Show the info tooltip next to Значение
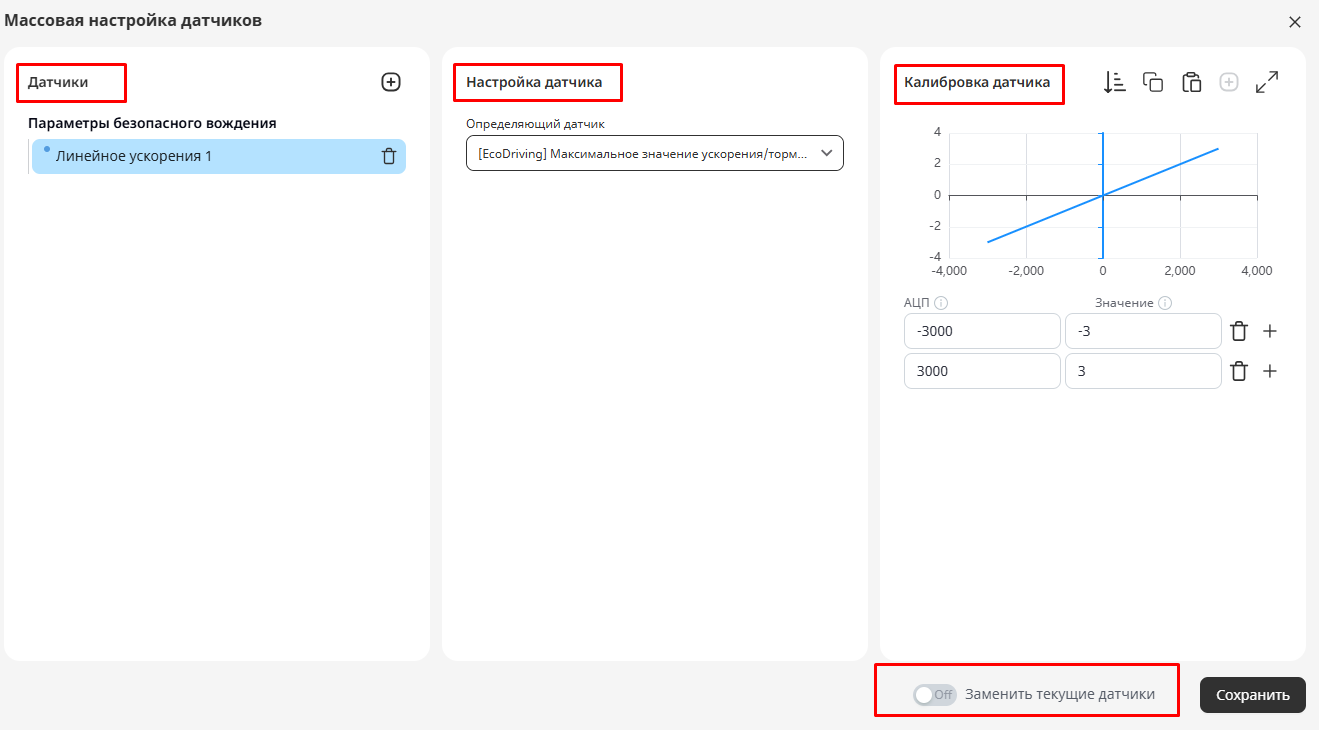The width and height of the screenshot is (1319, 730). [1165, 303]
